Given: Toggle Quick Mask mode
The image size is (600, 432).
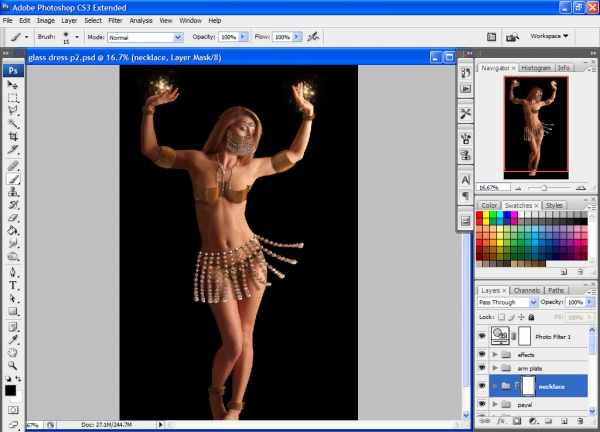Looking at the screenshot, I should (13, 410).
